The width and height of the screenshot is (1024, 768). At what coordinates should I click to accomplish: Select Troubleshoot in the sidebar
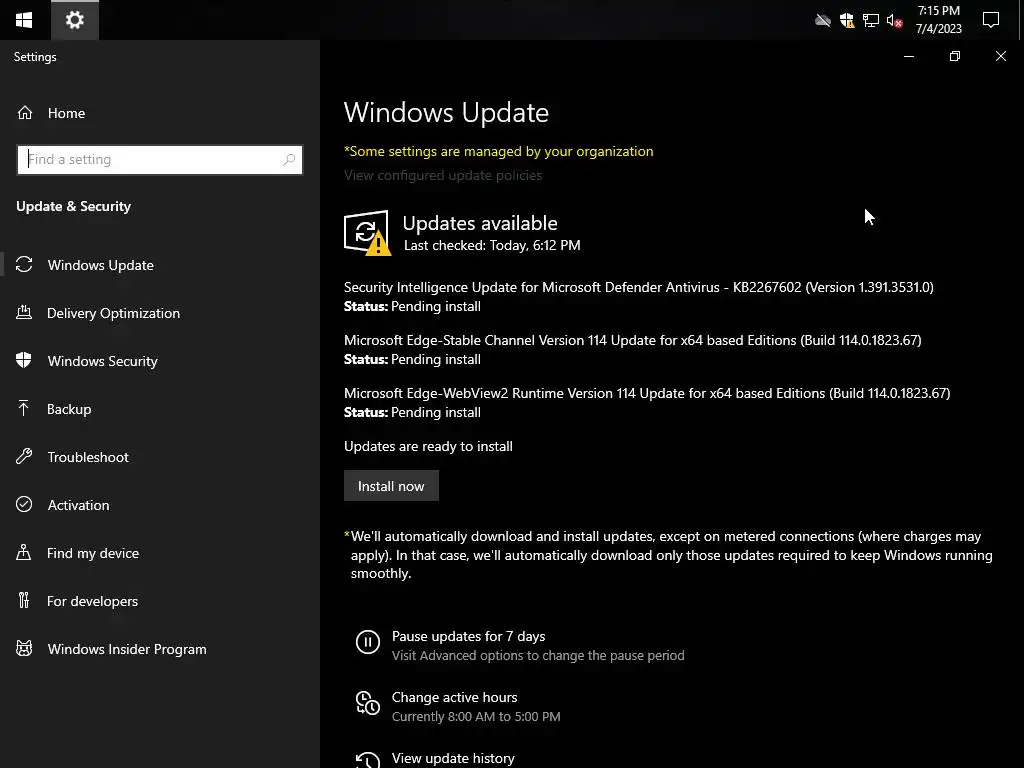coord(88,457)
